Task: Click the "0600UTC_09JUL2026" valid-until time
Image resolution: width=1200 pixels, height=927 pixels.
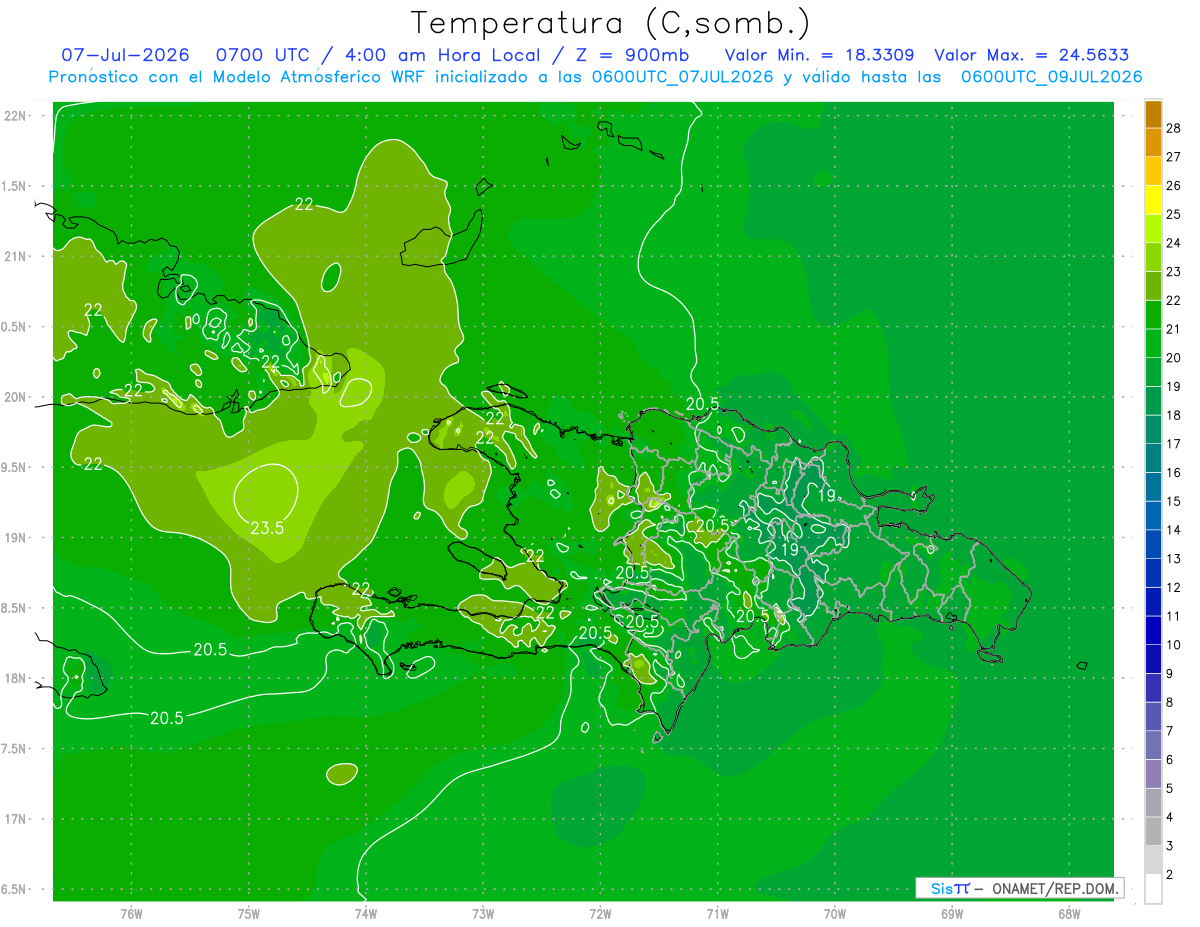Action: click(x=1052, y=77)
